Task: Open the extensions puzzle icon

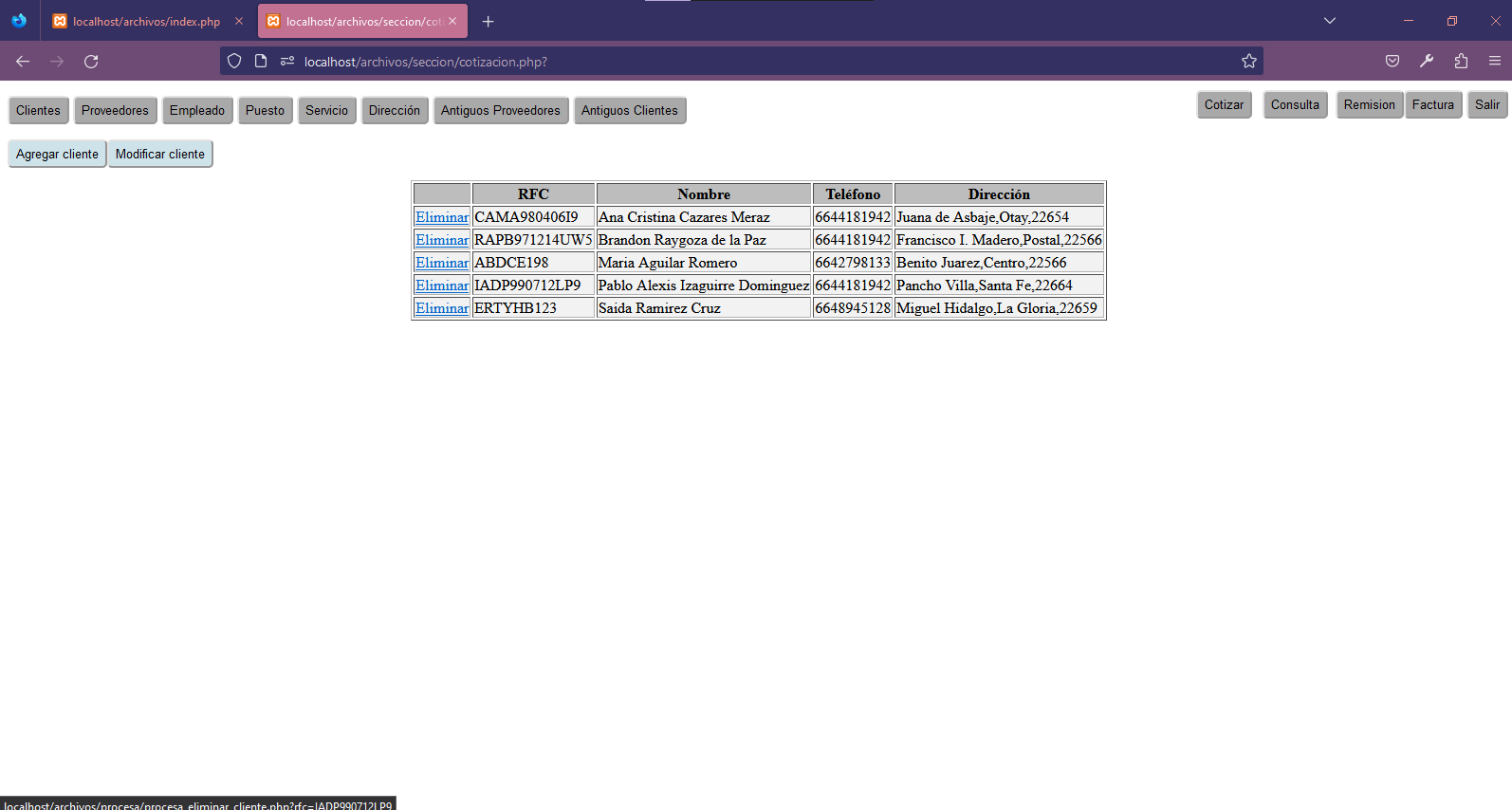Action: [1460, 62]
